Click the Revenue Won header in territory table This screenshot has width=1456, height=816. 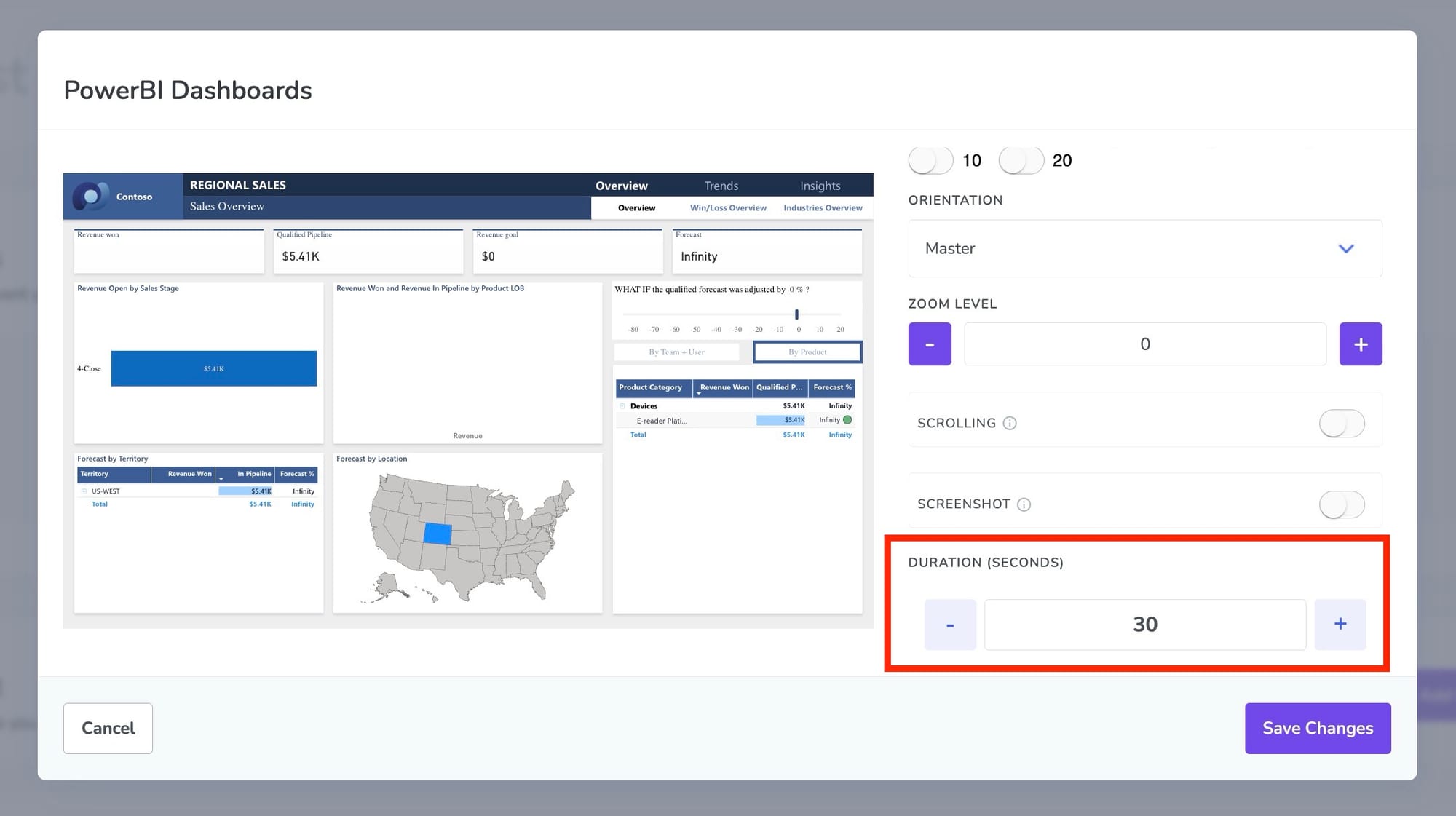(x=183, y=474)
